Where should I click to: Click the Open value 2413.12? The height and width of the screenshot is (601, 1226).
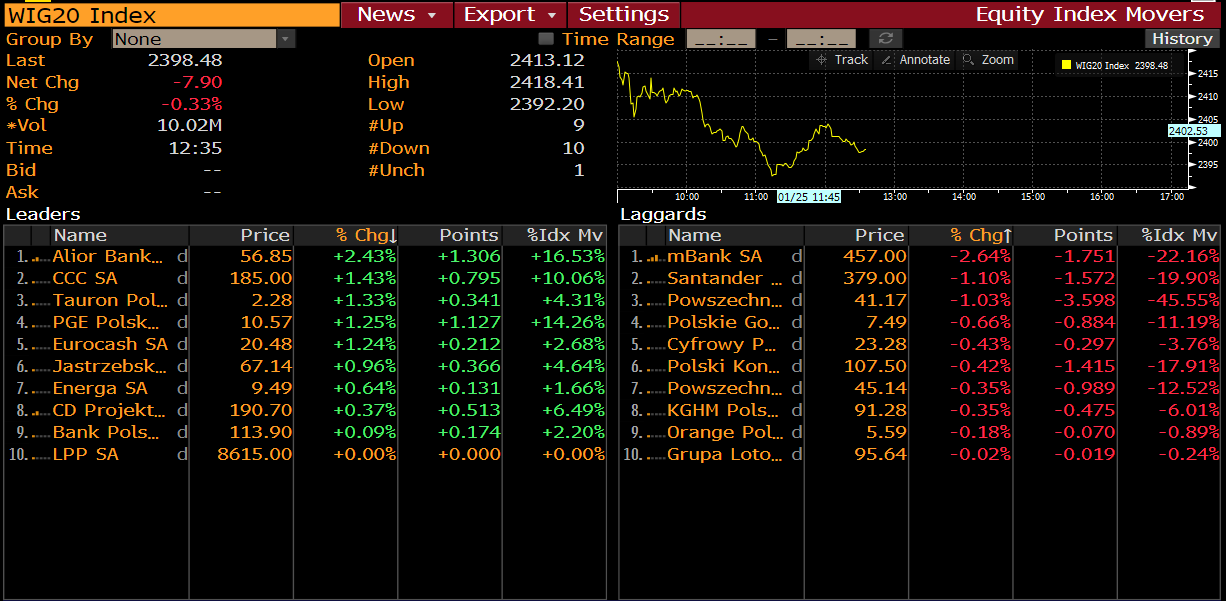547,61
